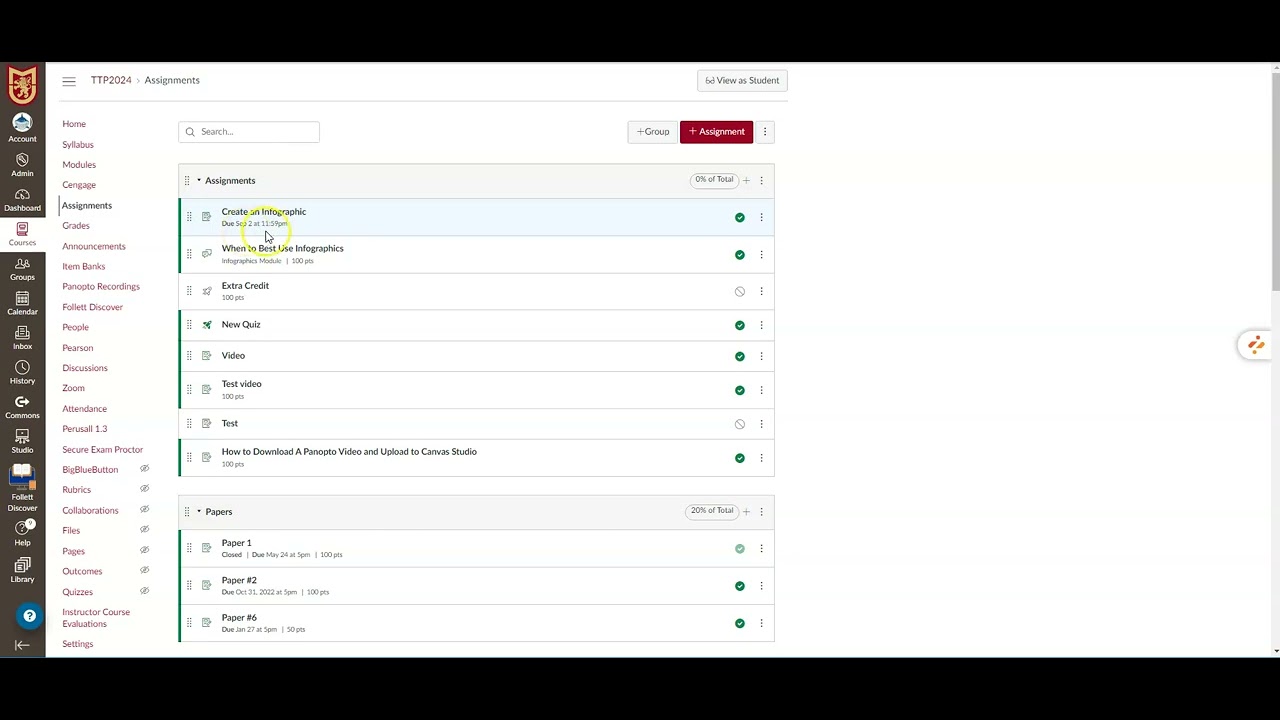Toggle visibility eye icon next to BigBlueButton
Viewport: 1280px width, 720px height.
pos(144,469)
